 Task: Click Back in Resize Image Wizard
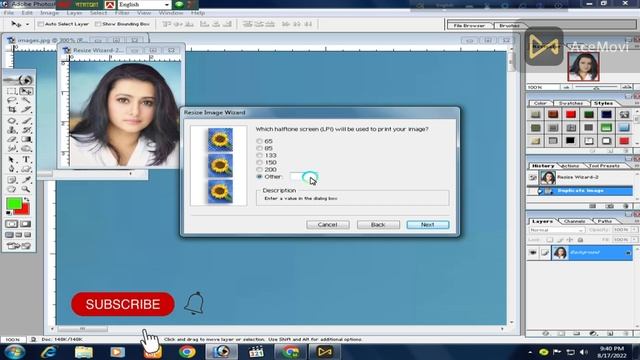(x=378, y=224)
